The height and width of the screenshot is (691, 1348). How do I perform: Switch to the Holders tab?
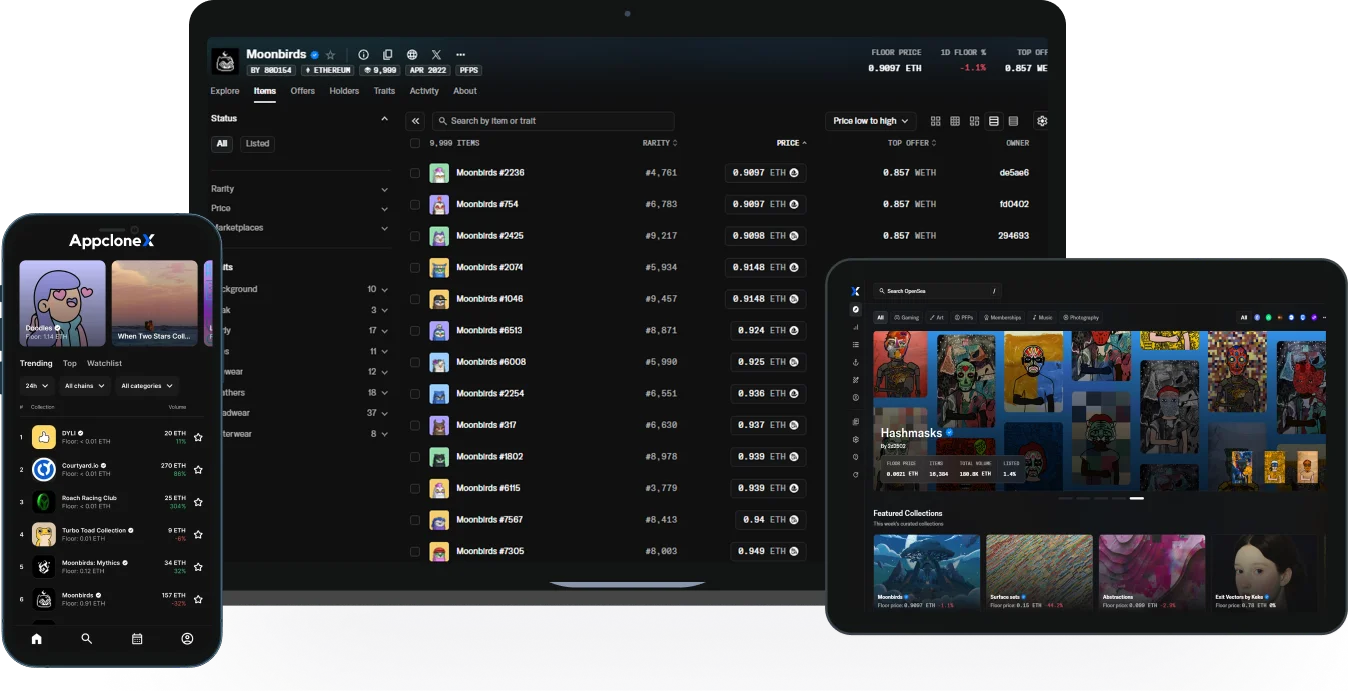pyautogui.click(x=344, y=91)
